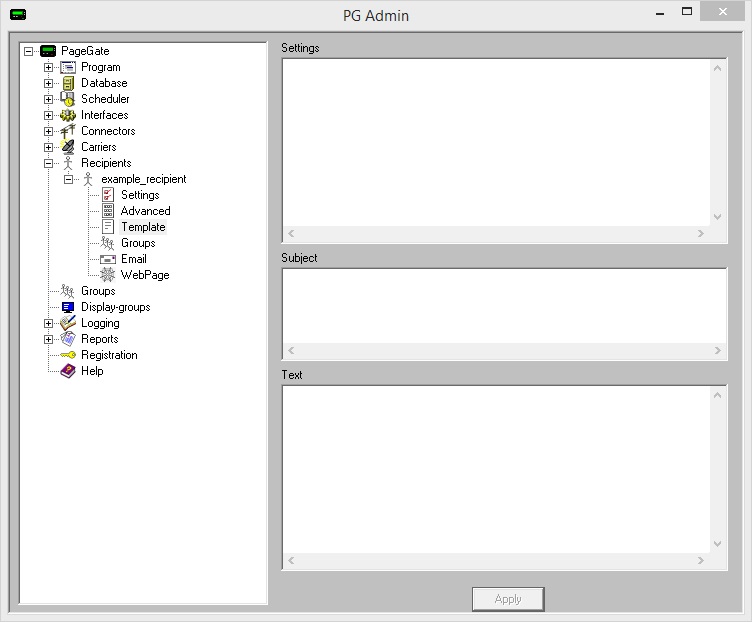Click the top-level Groups people icon
Screen dimensions: 752x622
click(68, 291)
